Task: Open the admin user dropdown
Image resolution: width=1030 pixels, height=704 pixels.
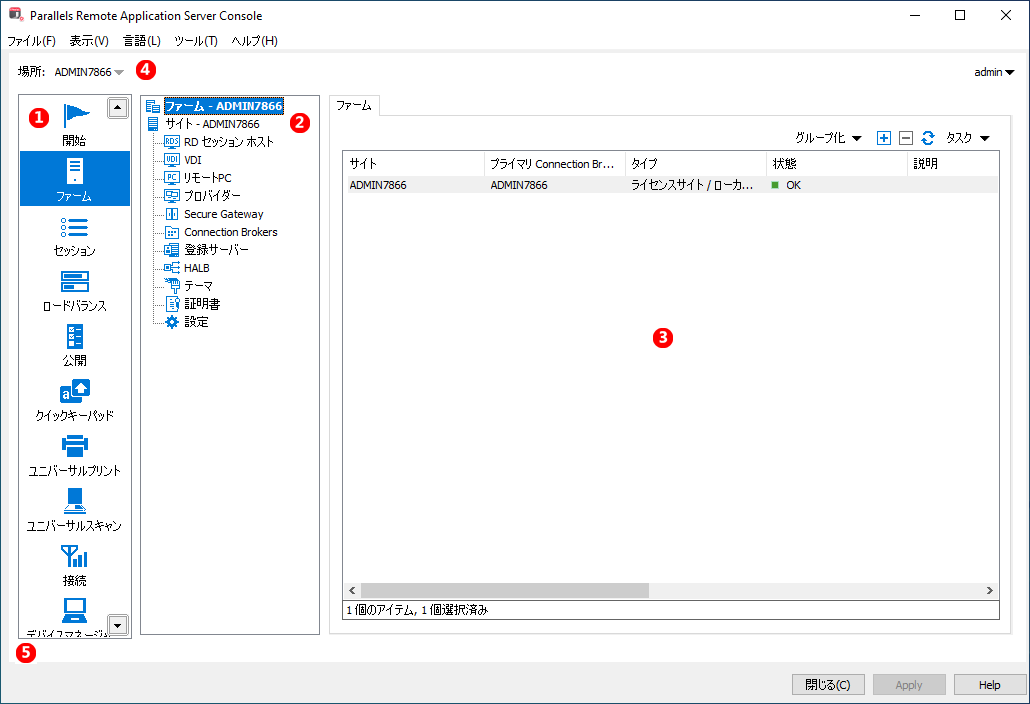Action: [994, 72]
